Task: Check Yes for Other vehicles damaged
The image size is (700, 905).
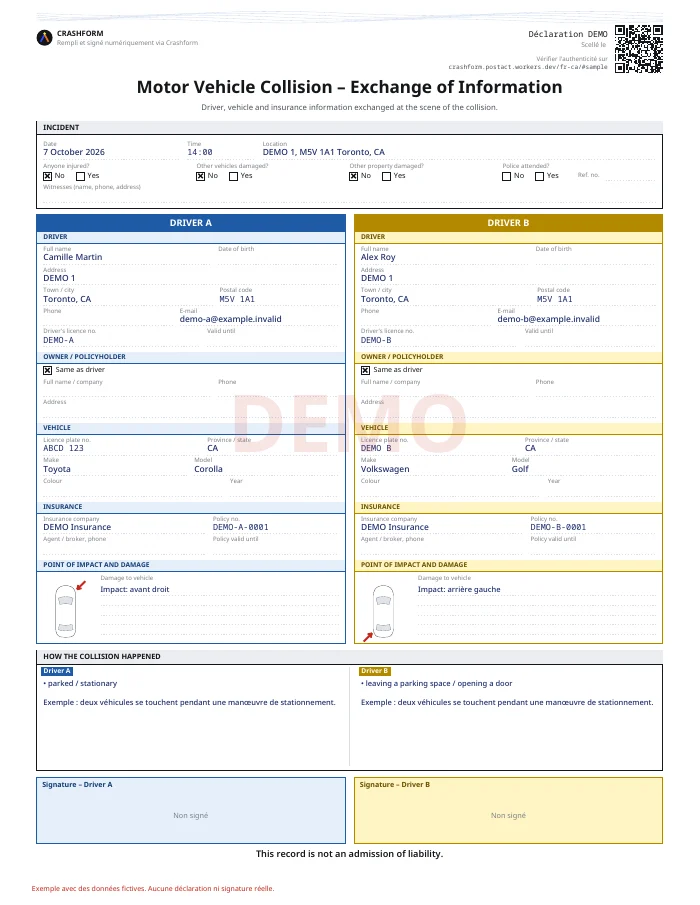Action: point(233,176)
